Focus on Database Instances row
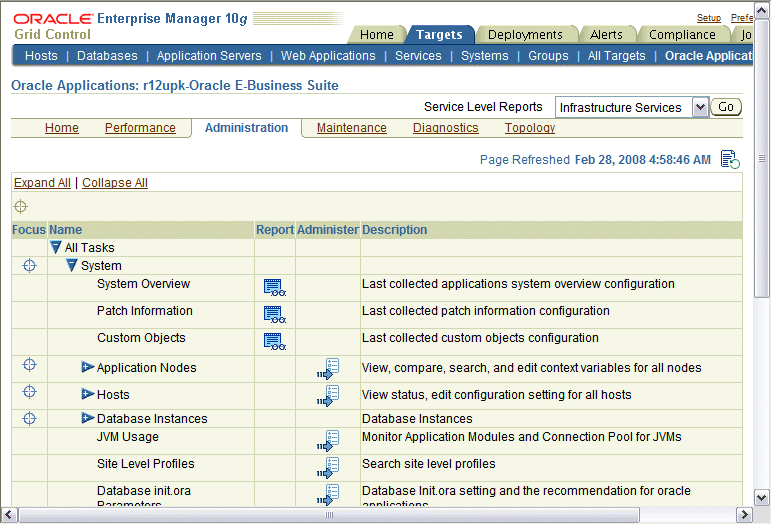Screen dimensions: 772x525 tap(30, 419)
